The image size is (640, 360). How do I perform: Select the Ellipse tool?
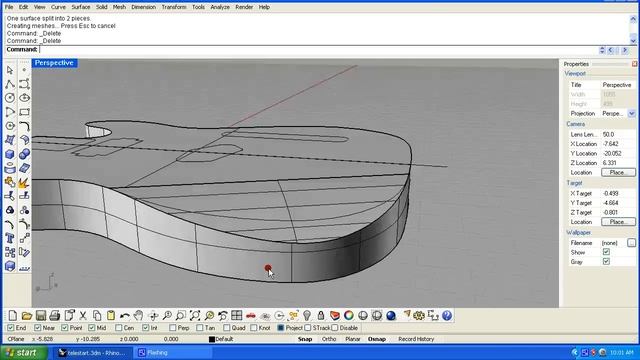(x=24, y=98)
